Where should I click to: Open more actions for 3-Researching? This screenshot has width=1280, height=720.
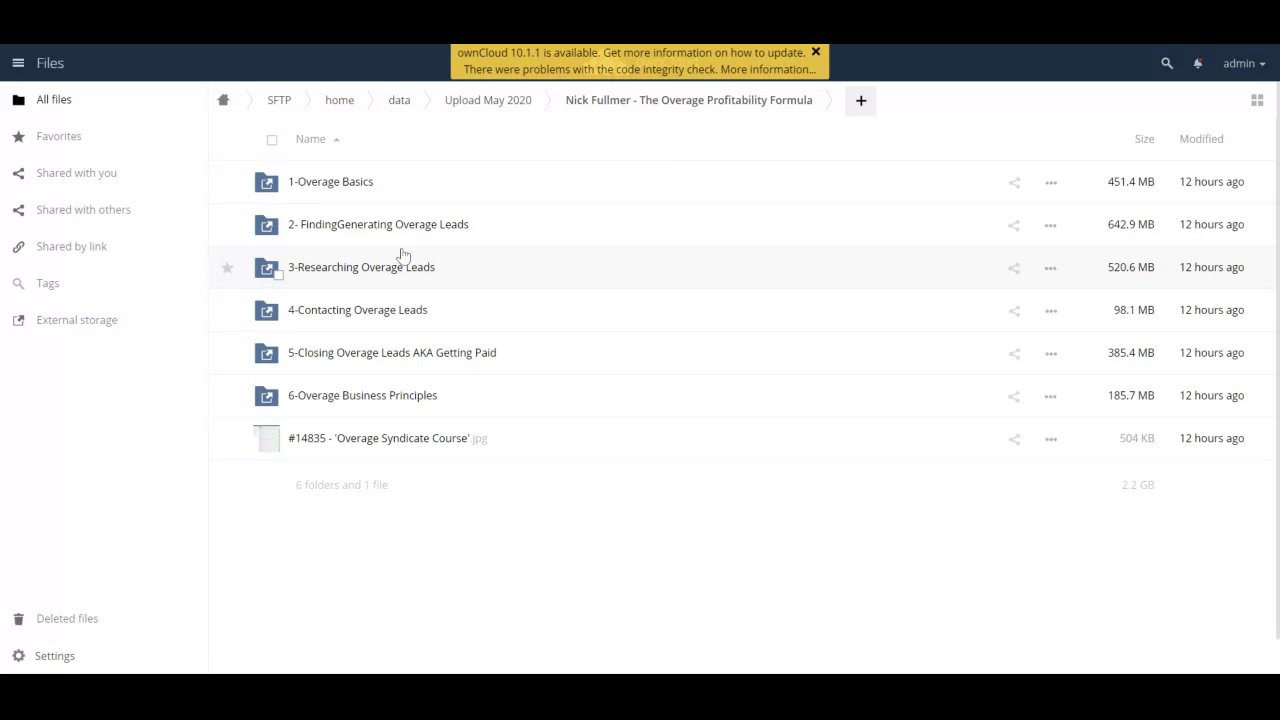pos(1050,268)
